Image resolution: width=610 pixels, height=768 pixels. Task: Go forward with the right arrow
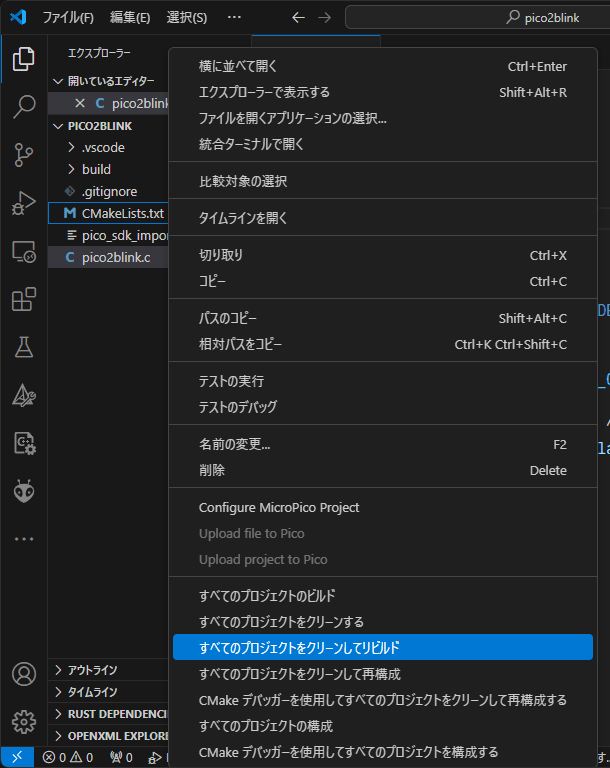(325, 18)
